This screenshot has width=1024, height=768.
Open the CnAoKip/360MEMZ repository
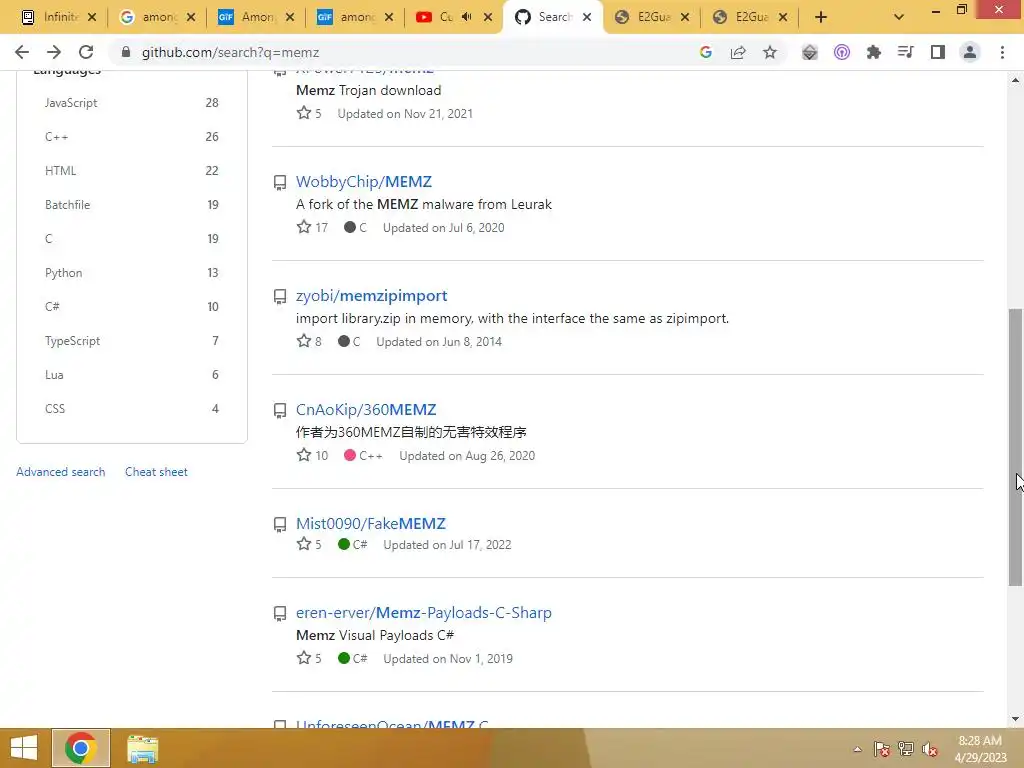pos(366,409)
